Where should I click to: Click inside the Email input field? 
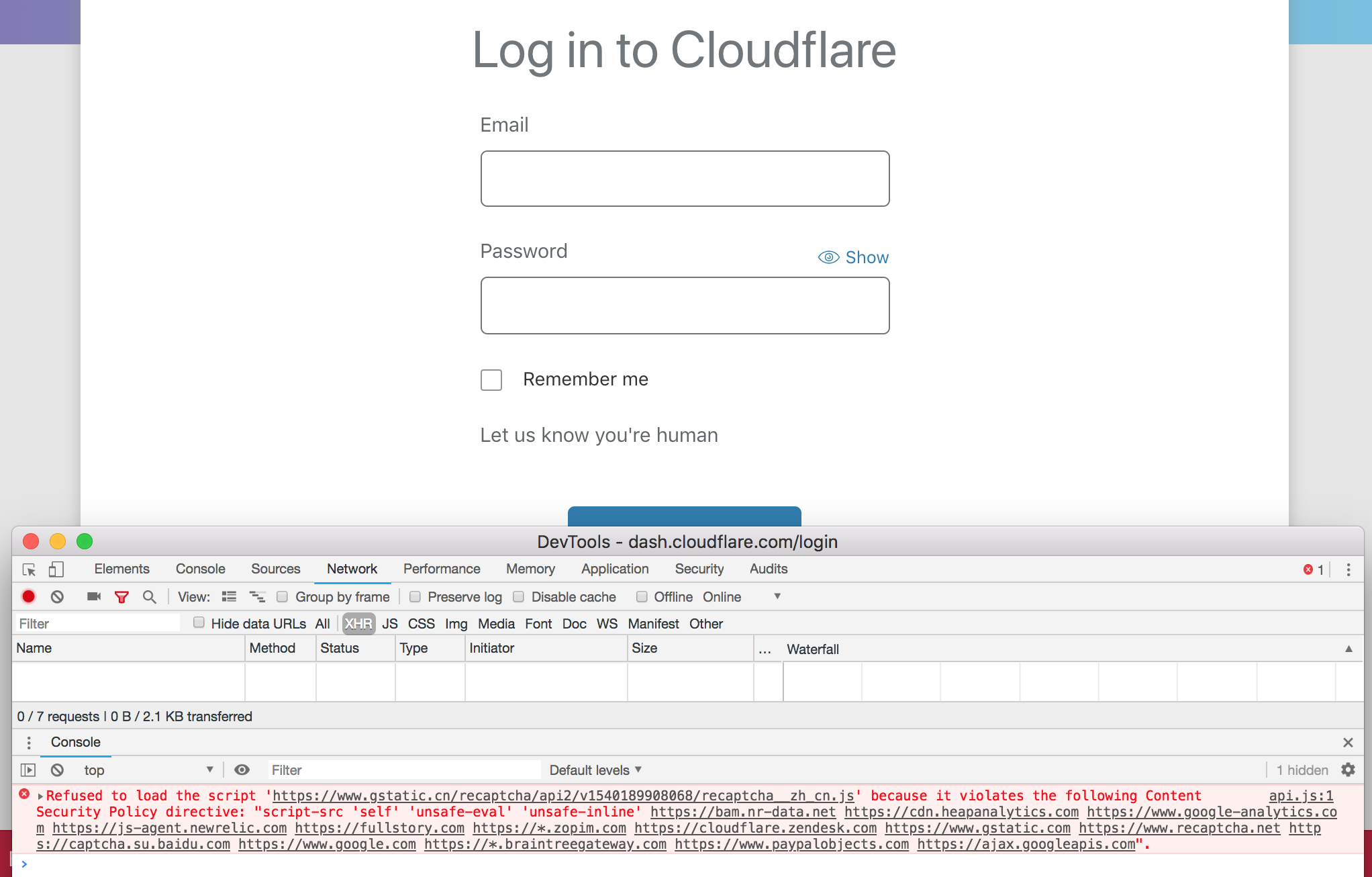point(685,179)
